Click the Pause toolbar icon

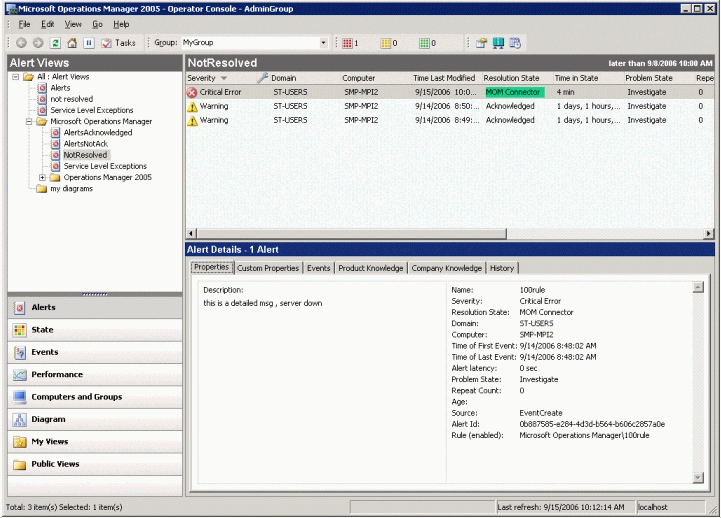point(89,43)
